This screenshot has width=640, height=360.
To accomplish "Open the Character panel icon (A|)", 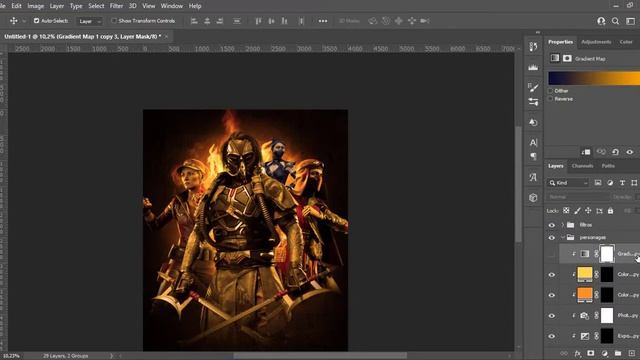I will click(x=533, y=142).
